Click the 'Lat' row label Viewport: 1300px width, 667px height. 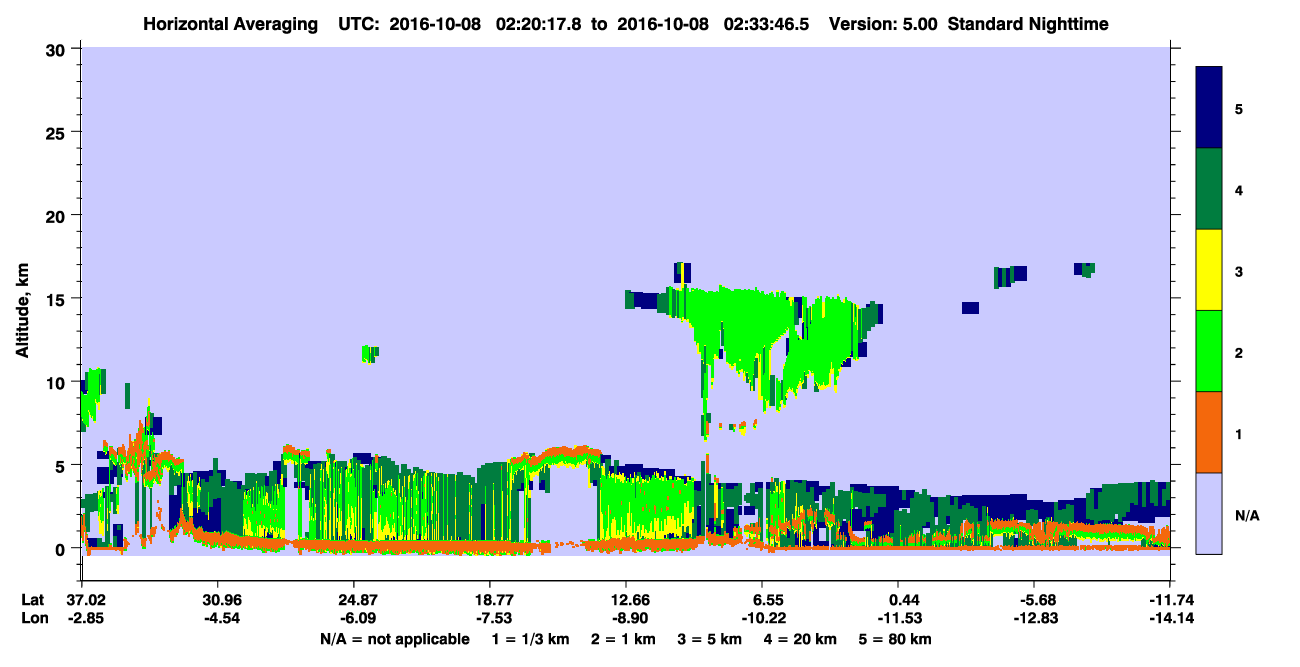point(31,600)
